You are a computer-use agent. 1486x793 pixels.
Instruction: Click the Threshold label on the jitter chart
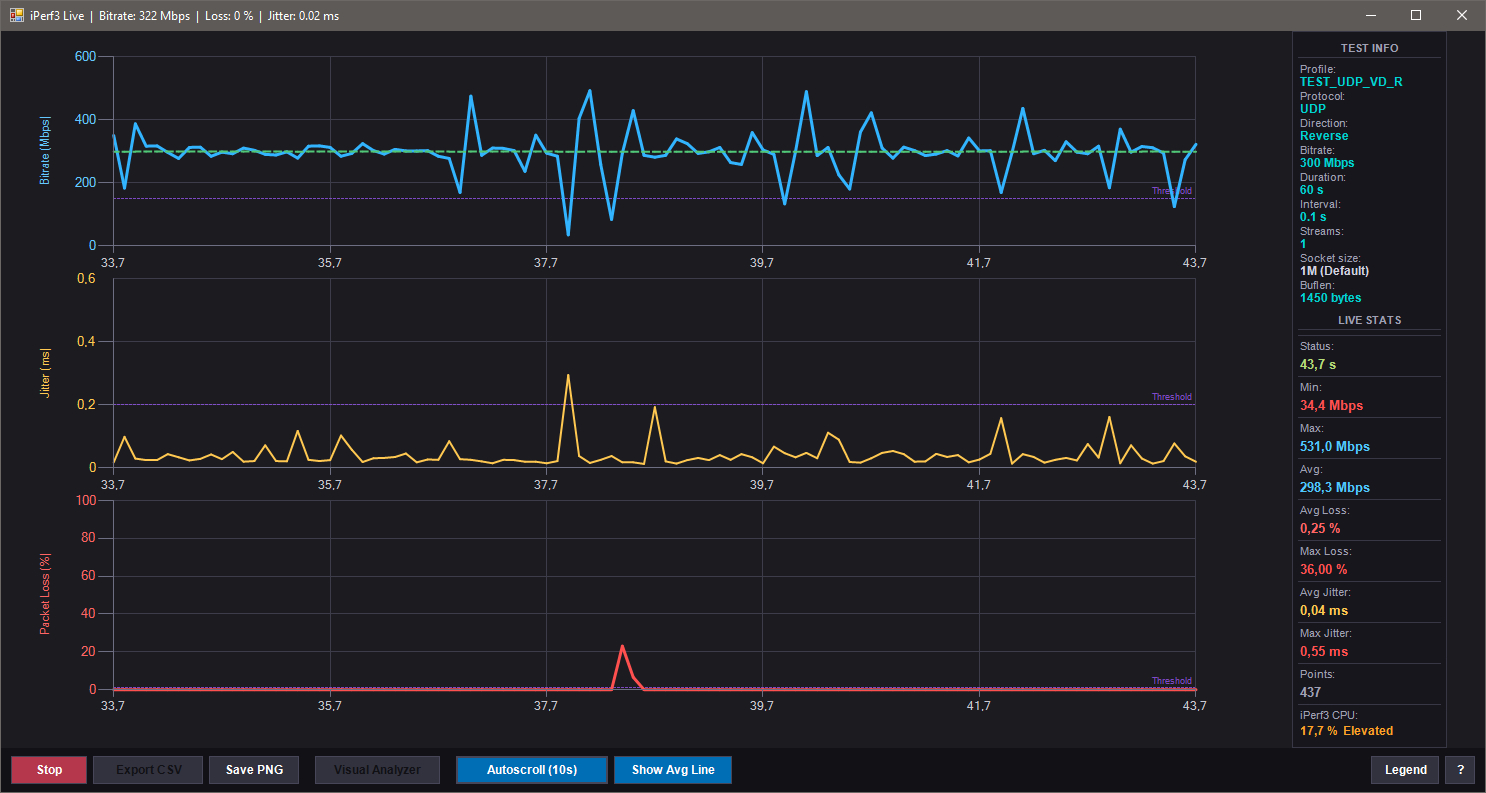point(1171,397)
